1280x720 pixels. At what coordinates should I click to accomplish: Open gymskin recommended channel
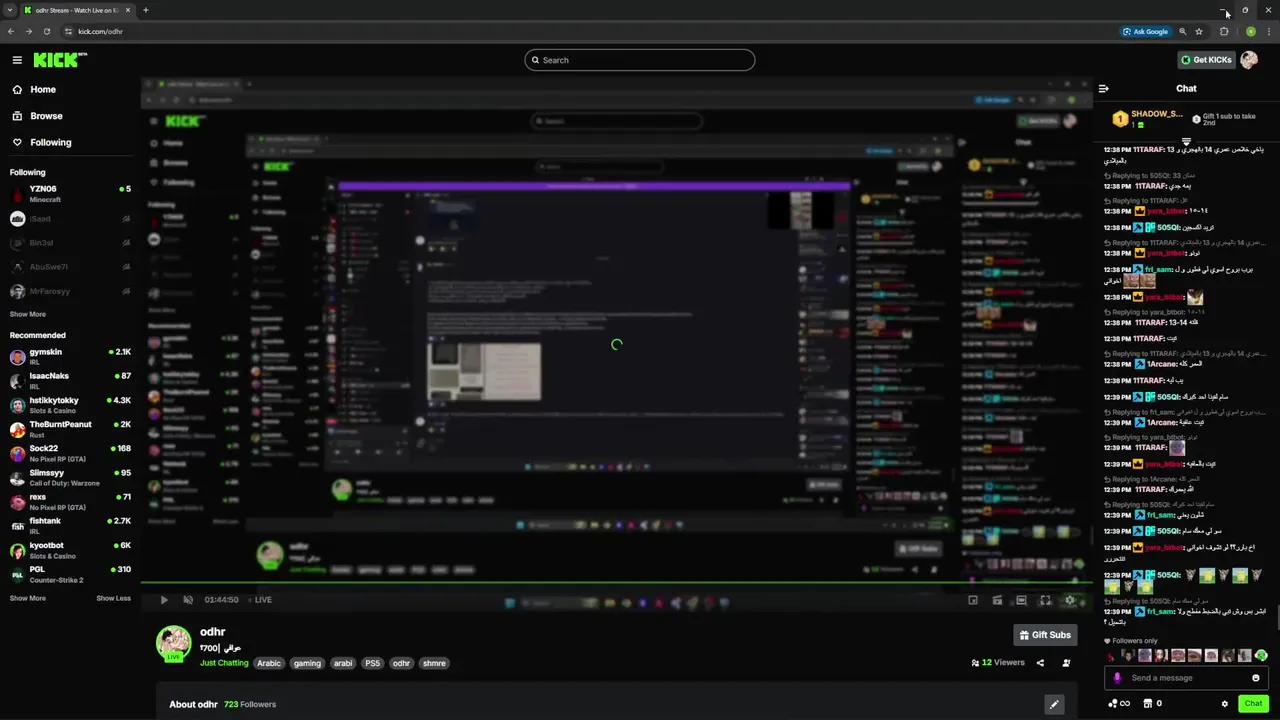pyautogui.click(x=70, y=357)
